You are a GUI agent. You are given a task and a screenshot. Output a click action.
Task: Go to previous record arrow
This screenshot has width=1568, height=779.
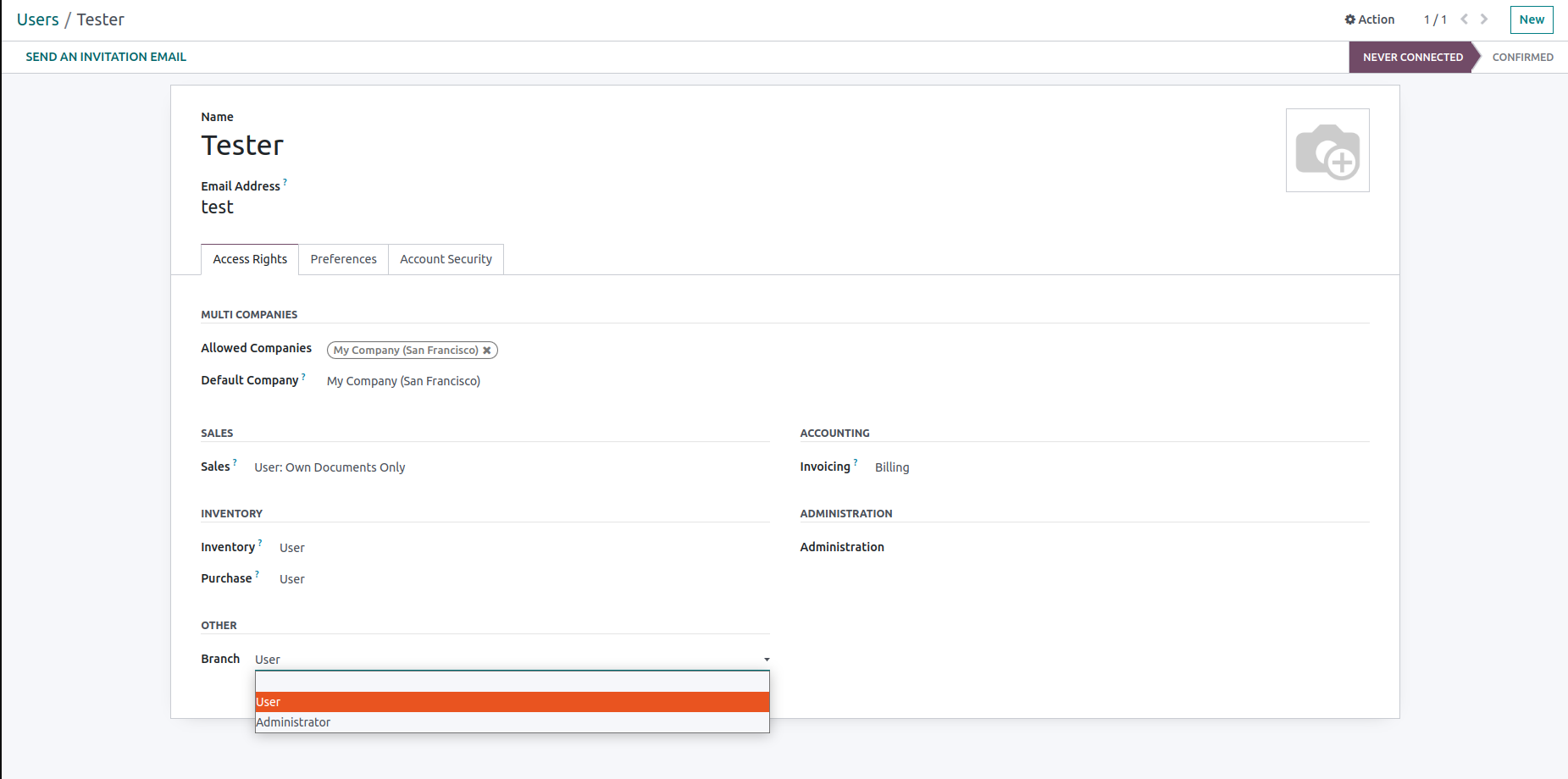coord(1464,19)
